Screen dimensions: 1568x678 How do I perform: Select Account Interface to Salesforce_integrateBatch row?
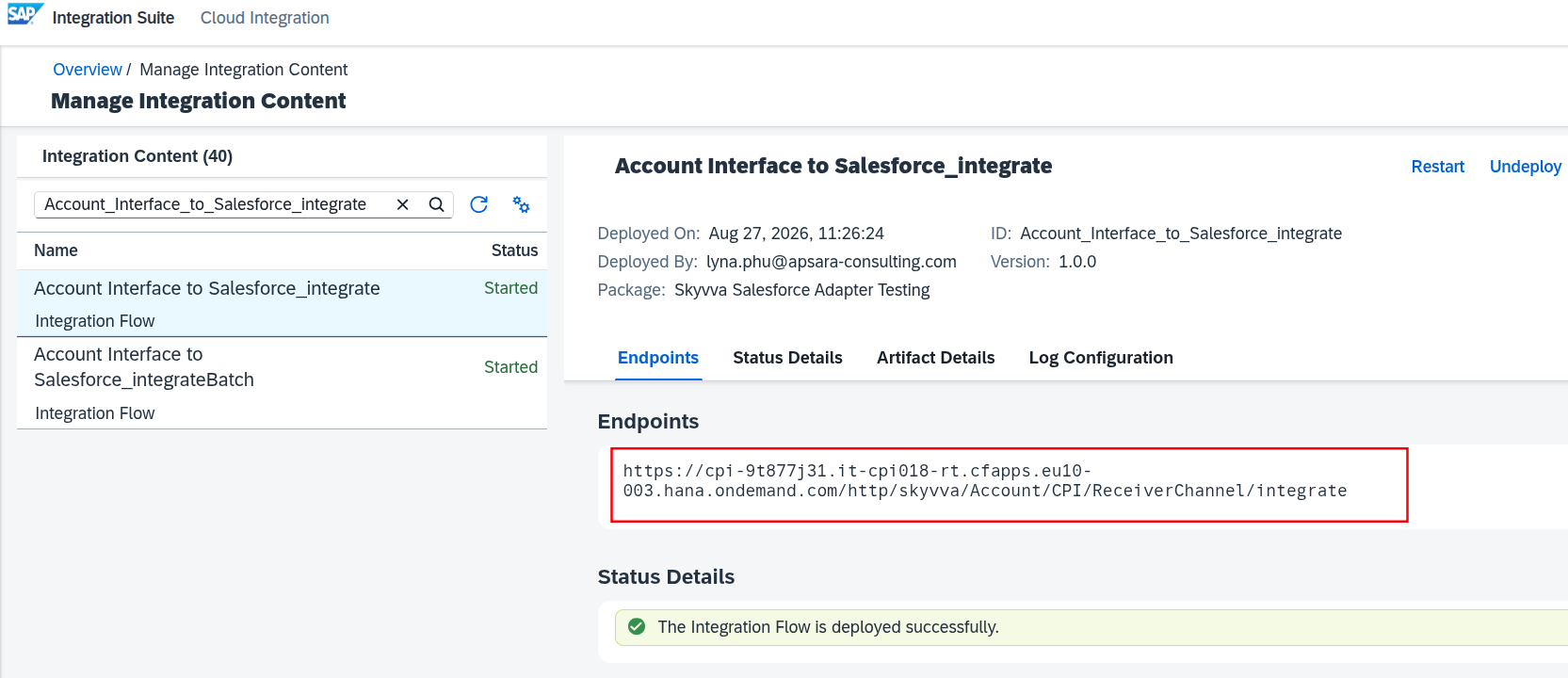[x=282, y=383]
